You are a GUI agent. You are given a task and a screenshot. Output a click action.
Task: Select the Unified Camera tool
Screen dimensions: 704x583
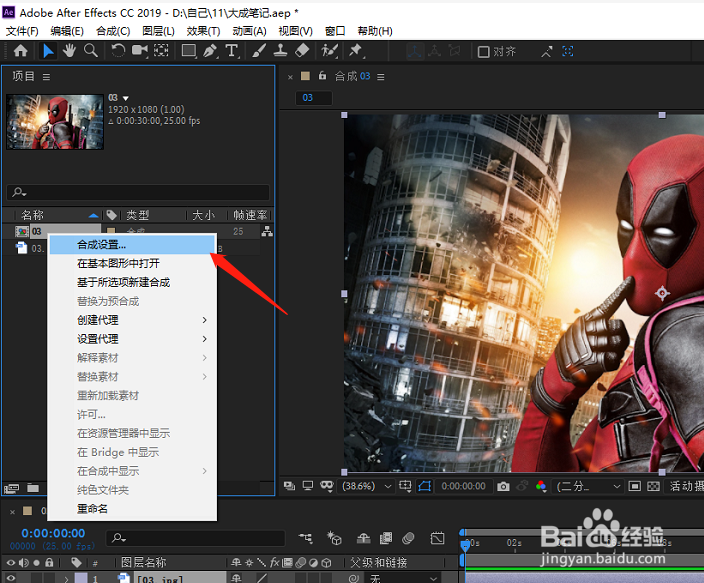140,51
